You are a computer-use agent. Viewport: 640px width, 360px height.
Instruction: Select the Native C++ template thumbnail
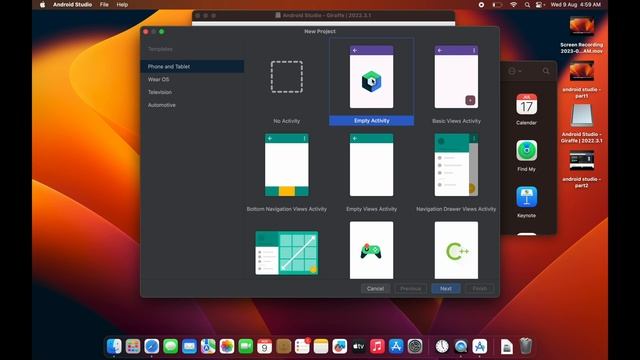(456, 250)
